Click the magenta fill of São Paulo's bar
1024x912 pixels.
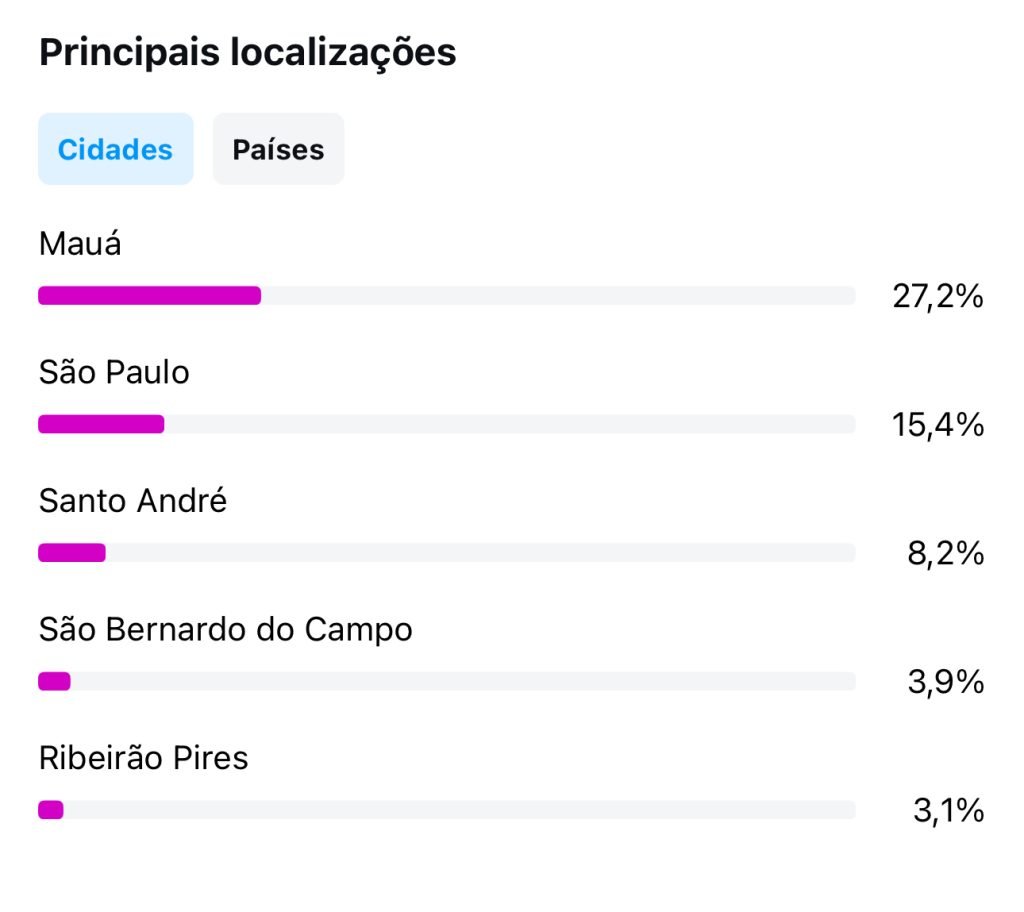pyautogui.click(x=101, y=424)
